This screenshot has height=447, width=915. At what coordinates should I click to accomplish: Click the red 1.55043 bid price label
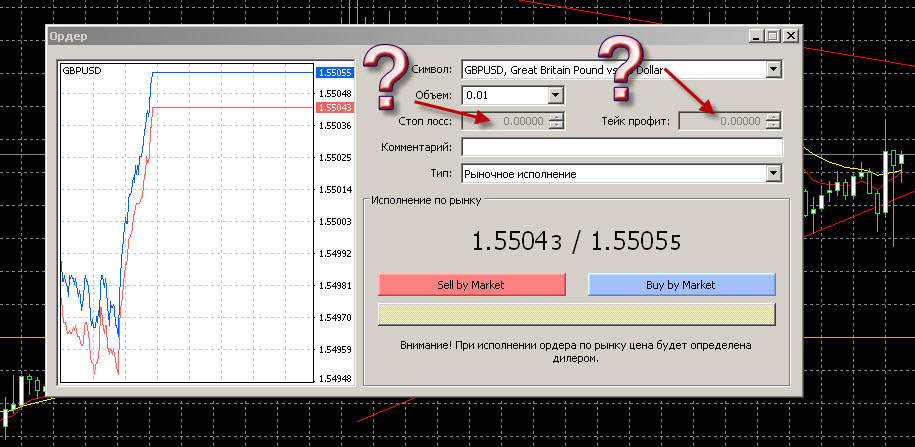point(334,107)
